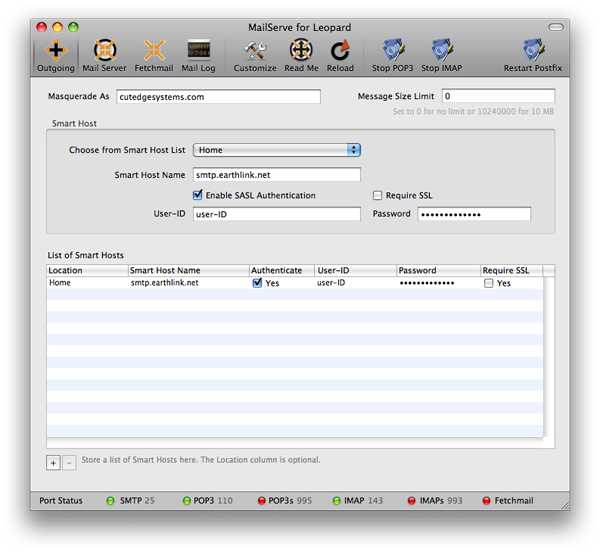Add a new smart host with plus button
The image size is (600, 552).
coord(53,462)
